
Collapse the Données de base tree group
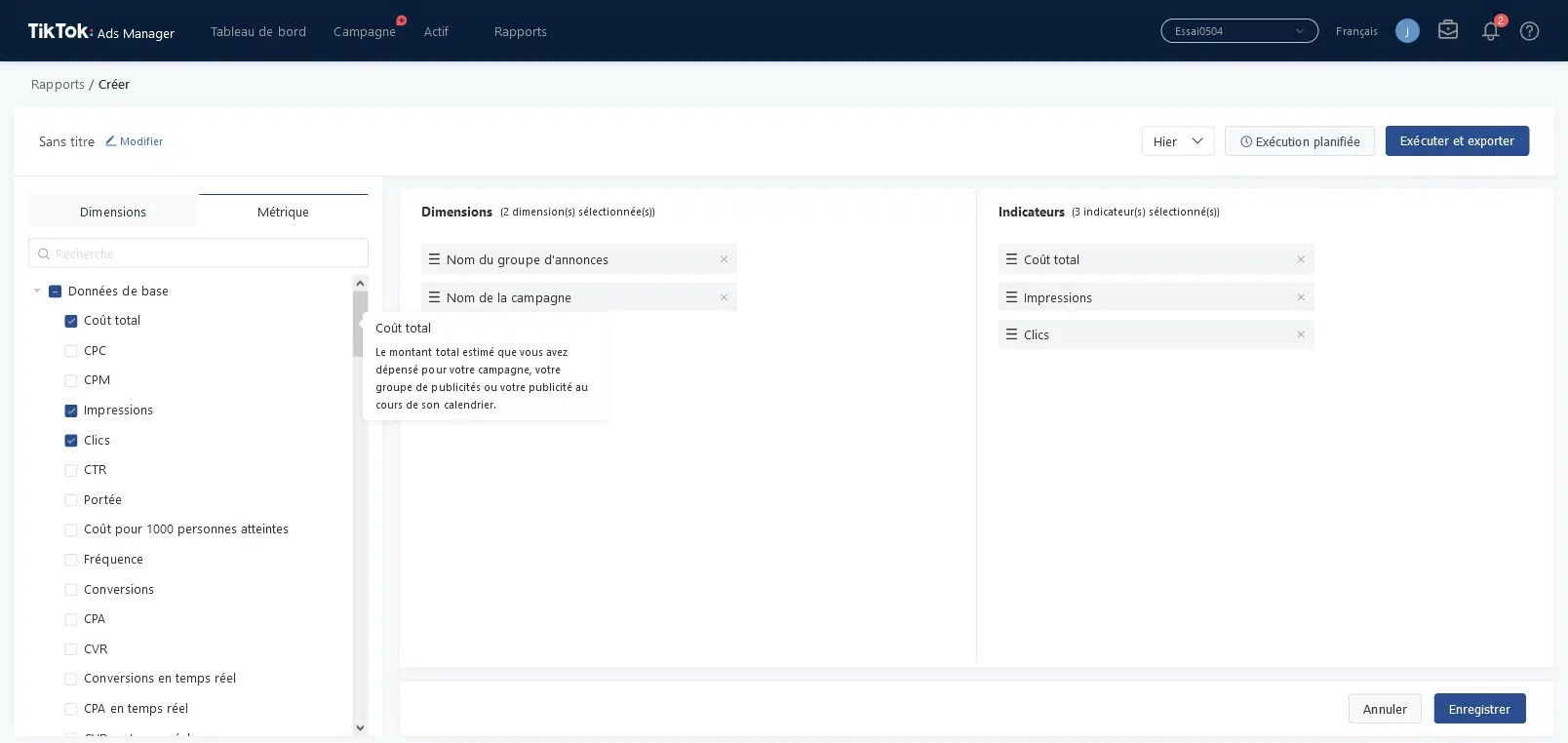[37, 291]
